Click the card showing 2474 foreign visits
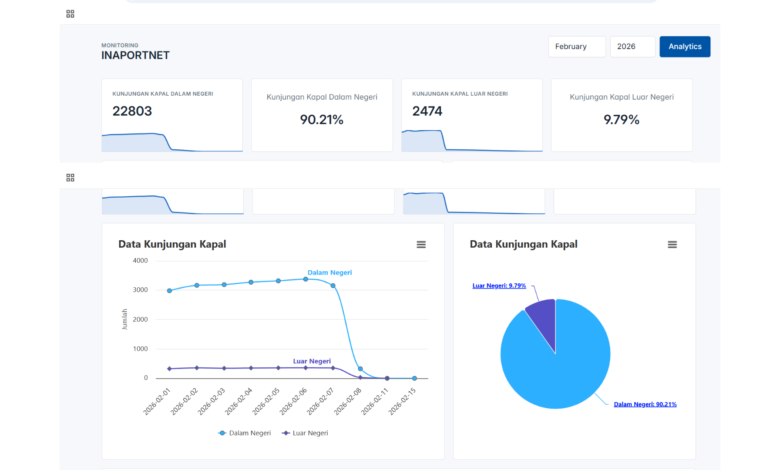Image resolution: width=780 pixels, height=470 pixels. click(472, 115)
